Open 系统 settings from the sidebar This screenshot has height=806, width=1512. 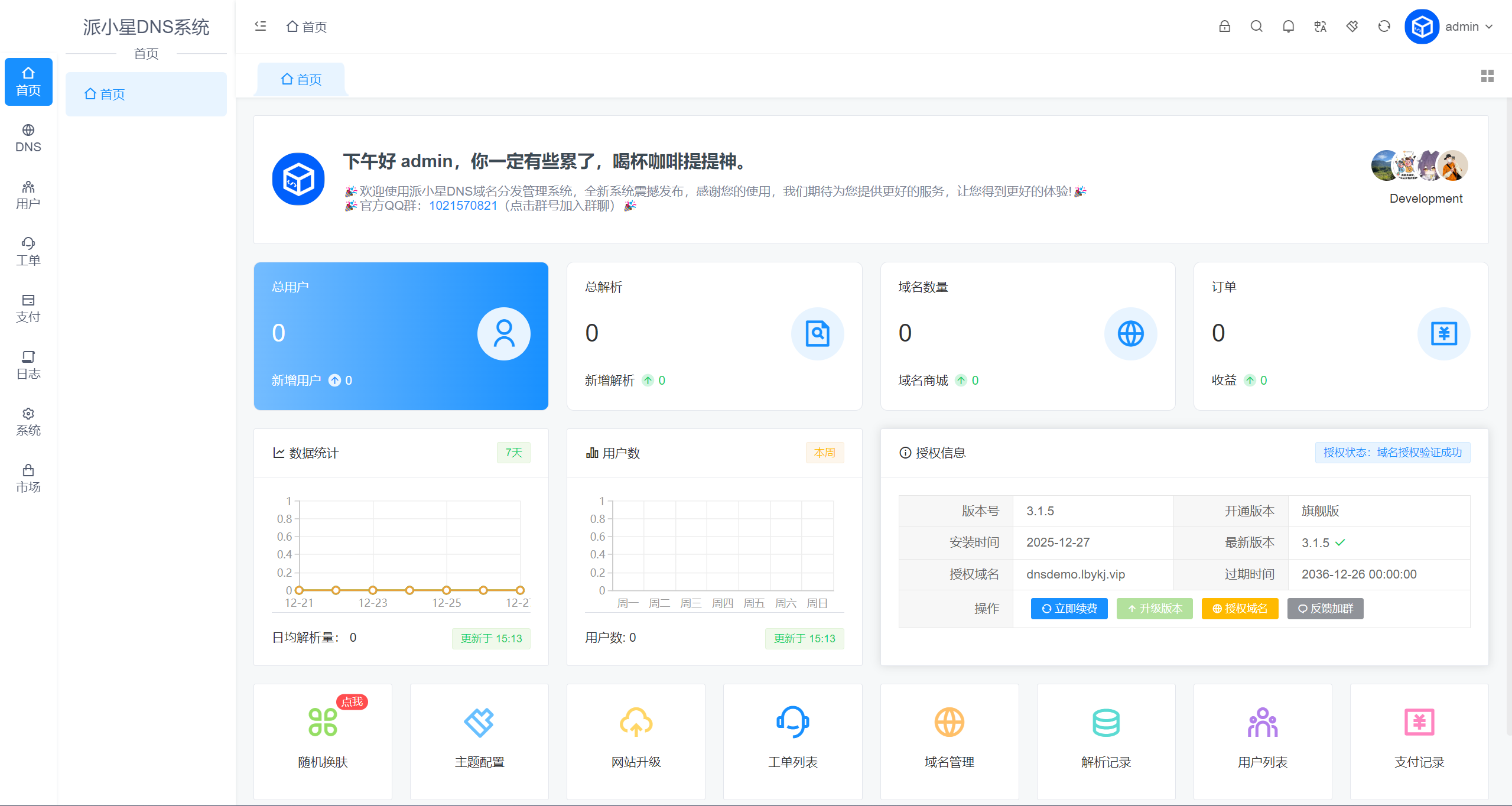click(x=28, y=421)
